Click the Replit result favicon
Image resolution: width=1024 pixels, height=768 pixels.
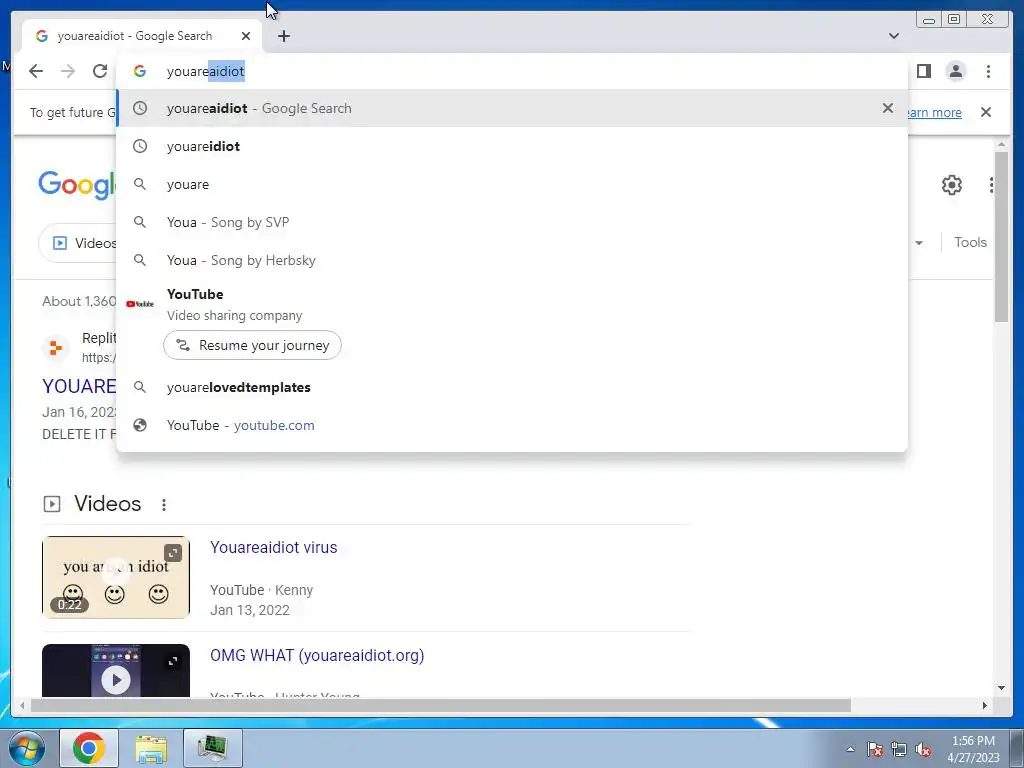click(56, 347)
